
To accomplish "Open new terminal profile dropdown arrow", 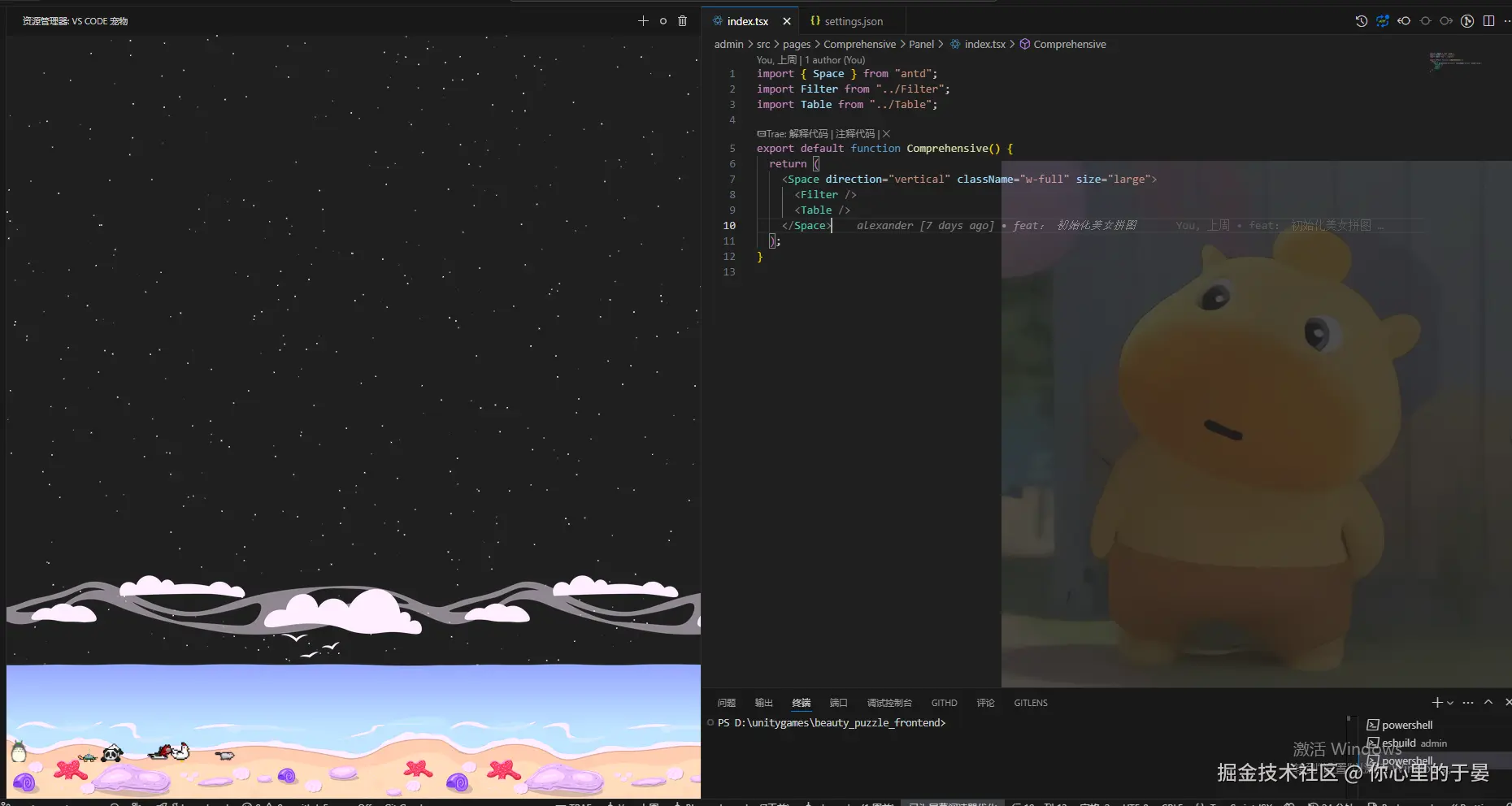I will click(1450, 703).
